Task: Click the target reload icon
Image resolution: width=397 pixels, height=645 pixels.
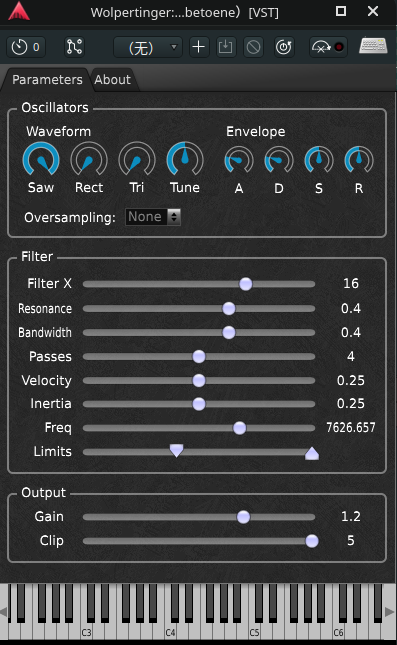Action: [284, 47]
